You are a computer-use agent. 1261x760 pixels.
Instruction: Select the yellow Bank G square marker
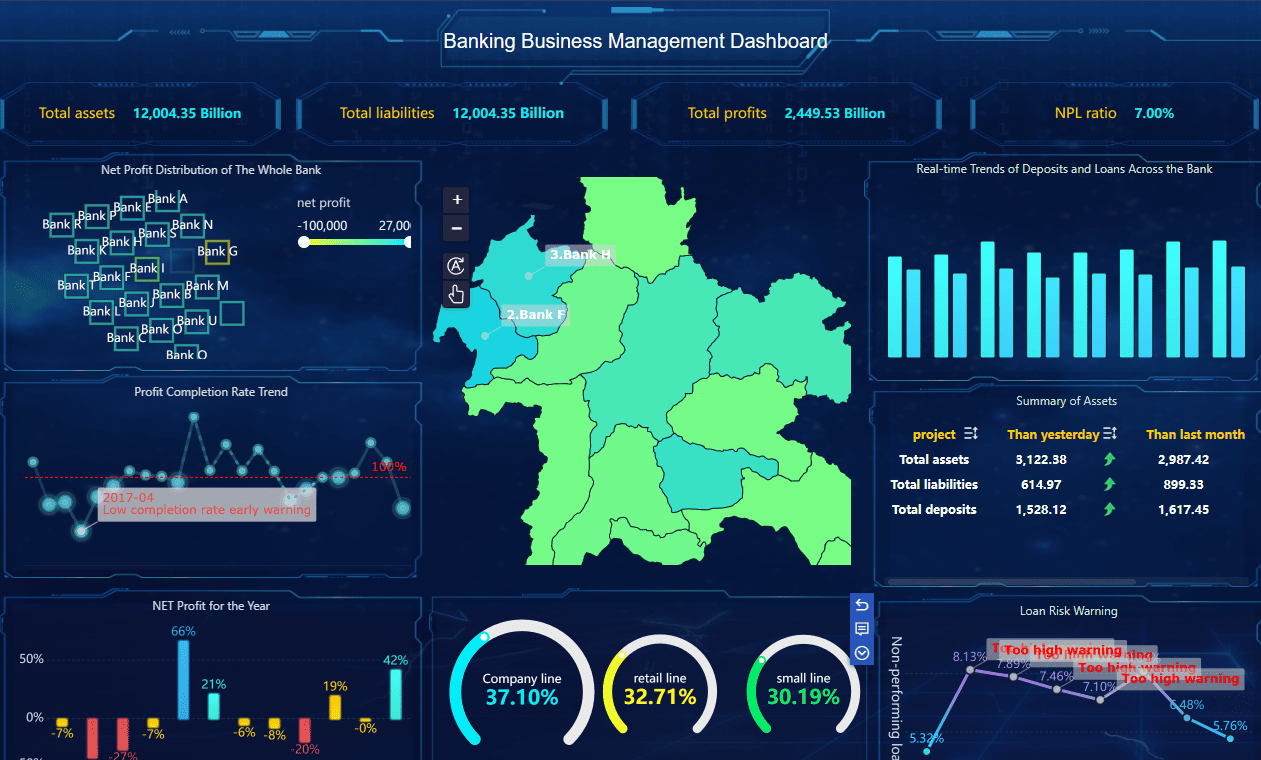[217, 252]
